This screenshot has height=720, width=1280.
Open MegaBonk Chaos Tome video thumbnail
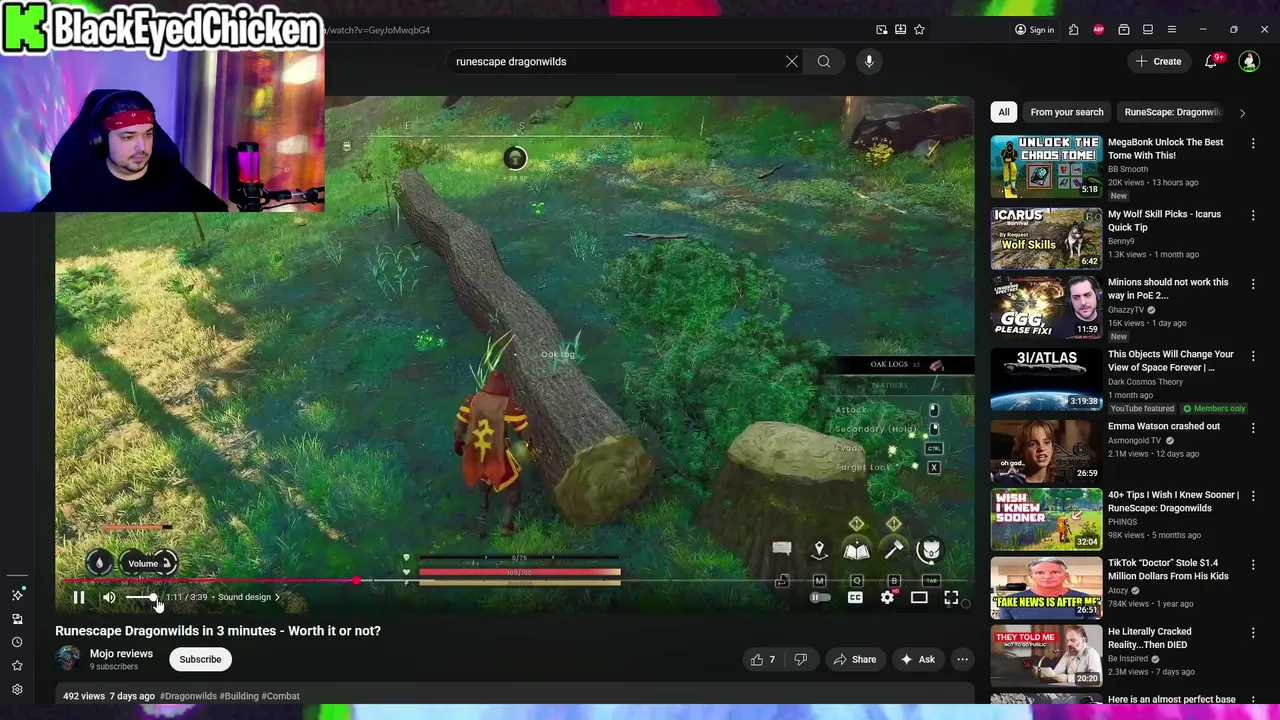tap(1046, 166)
